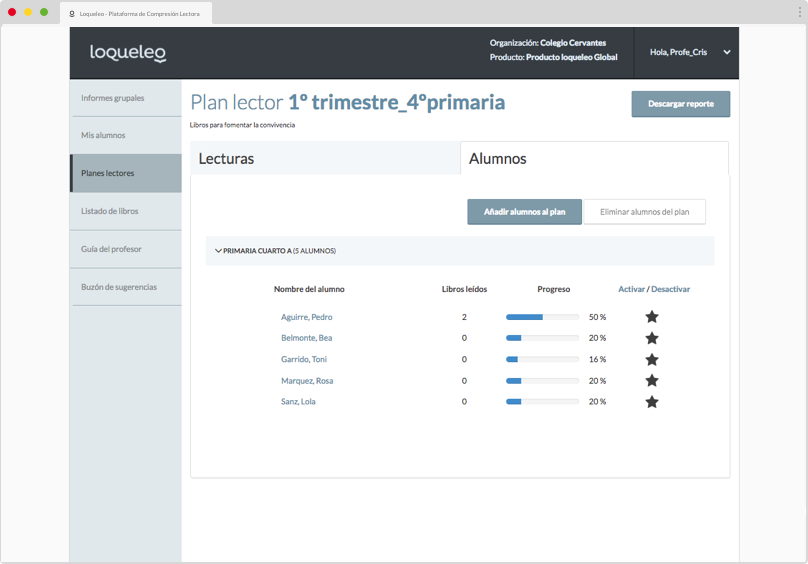The height and width of the screenshot is (564, 808).
Task: Click the Libros leídos column header
Action: click(x=464, y=289)
